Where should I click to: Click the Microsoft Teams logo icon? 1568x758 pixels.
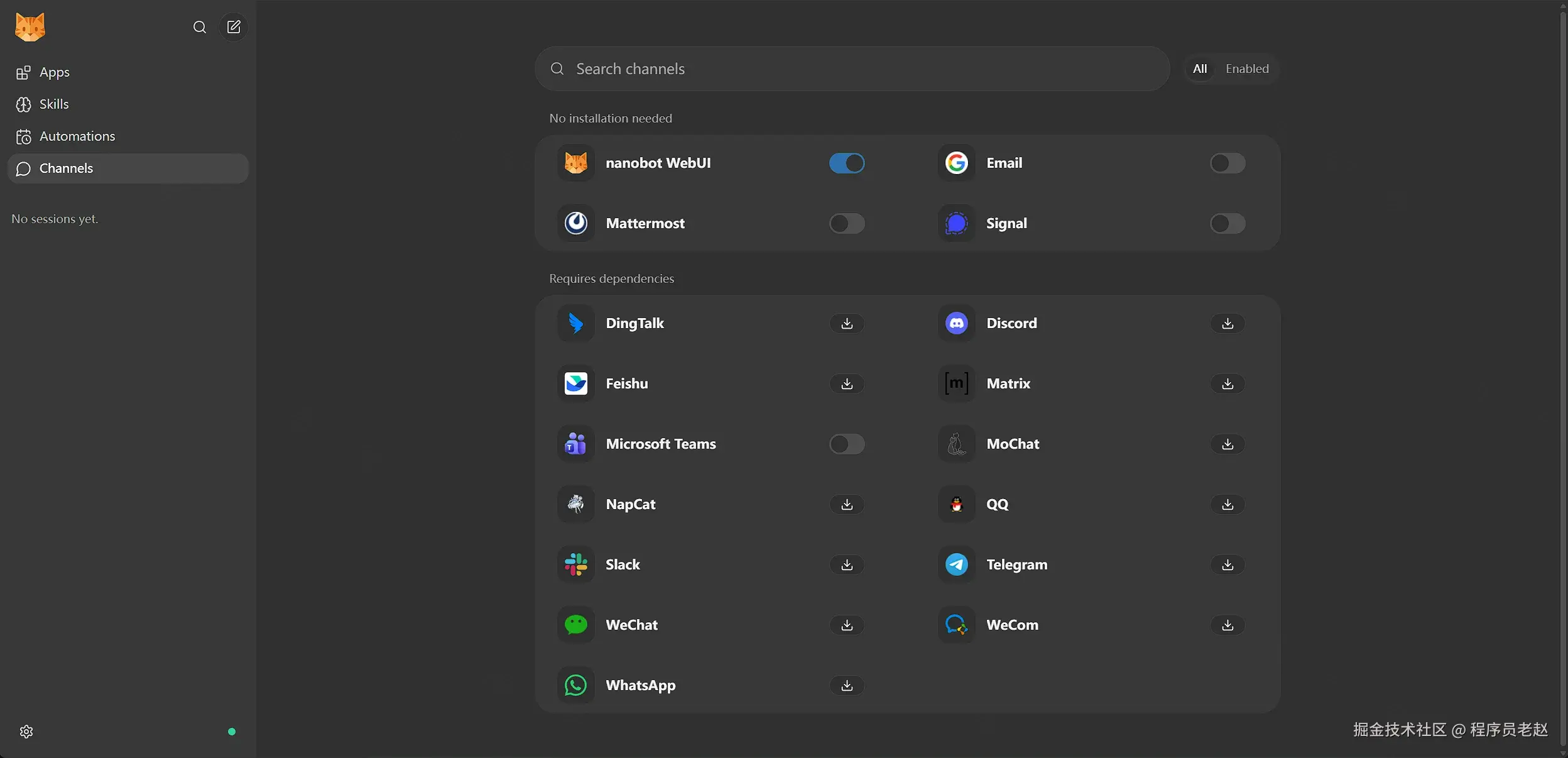tap(576, 444)
